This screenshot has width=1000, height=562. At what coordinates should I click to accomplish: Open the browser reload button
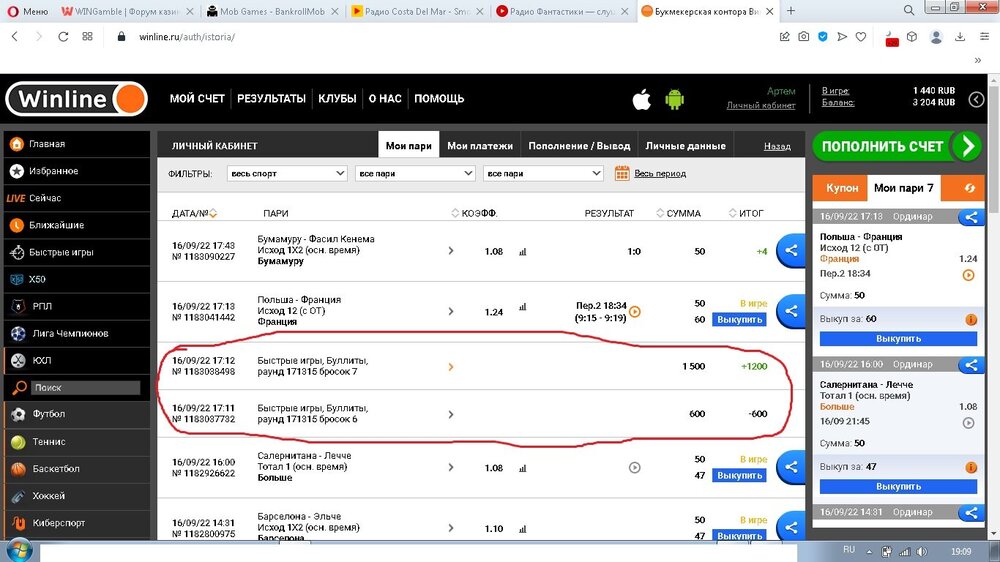pyautogui.click(x=63, y=36)
